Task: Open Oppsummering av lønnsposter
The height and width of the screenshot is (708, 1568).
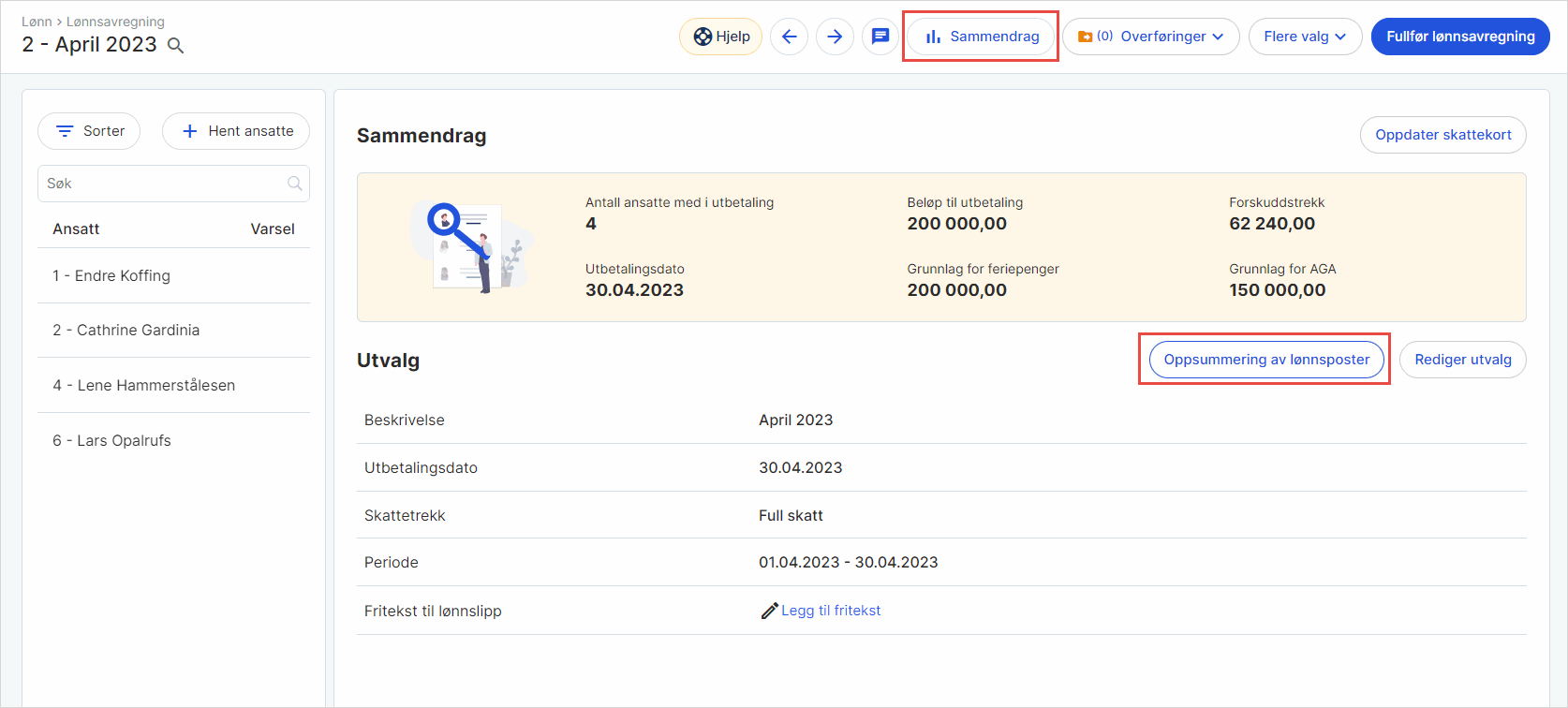Action: coord(1266,360)
